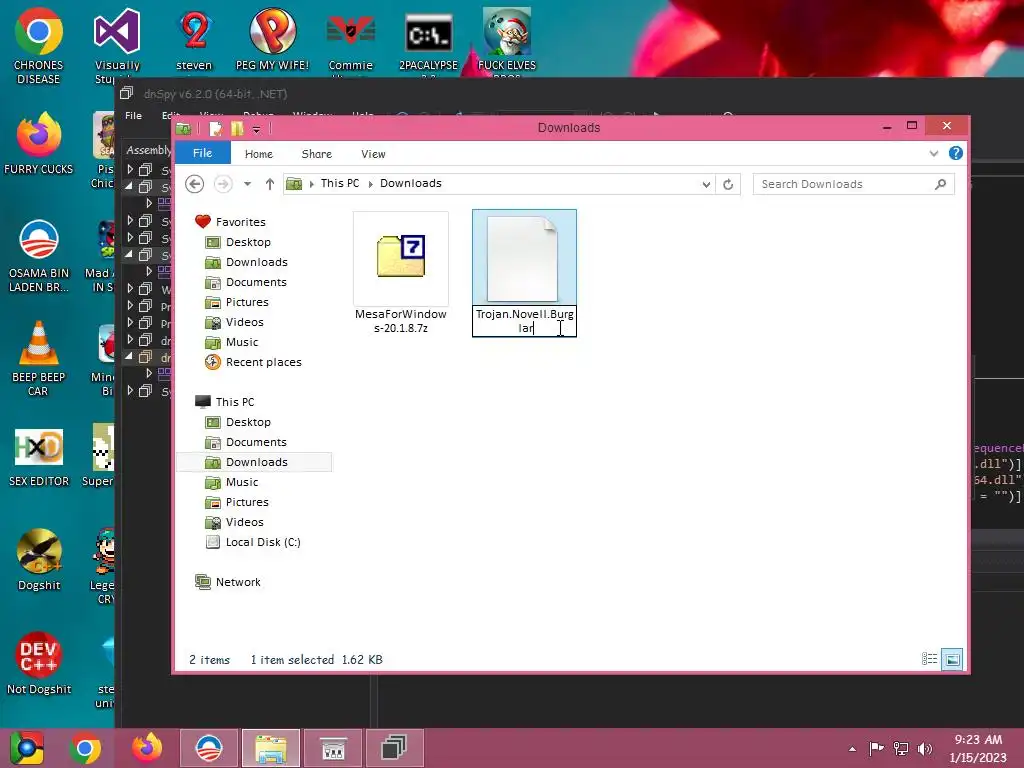Click the Start button on the taskbar
This screenshot has height=768, width=1024.
27,748
